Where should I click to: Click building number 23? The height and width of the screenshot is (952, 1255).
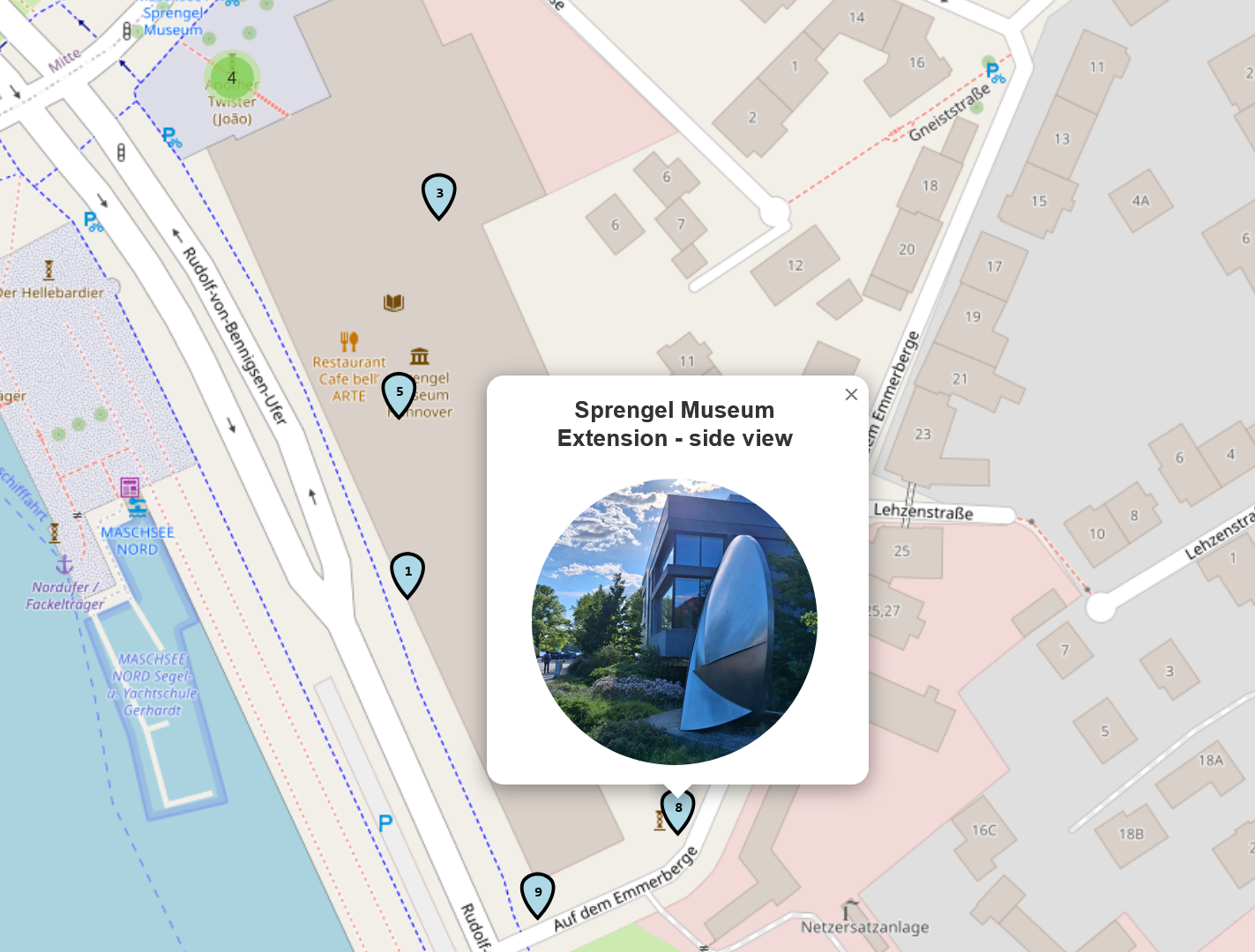(923, 435)
